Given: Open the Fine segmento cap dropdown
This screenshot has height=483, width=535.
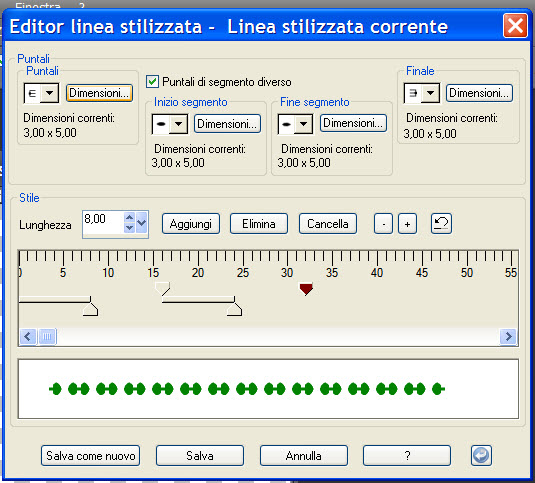Looking at the screenshot, I should click(x=304, y=123).
